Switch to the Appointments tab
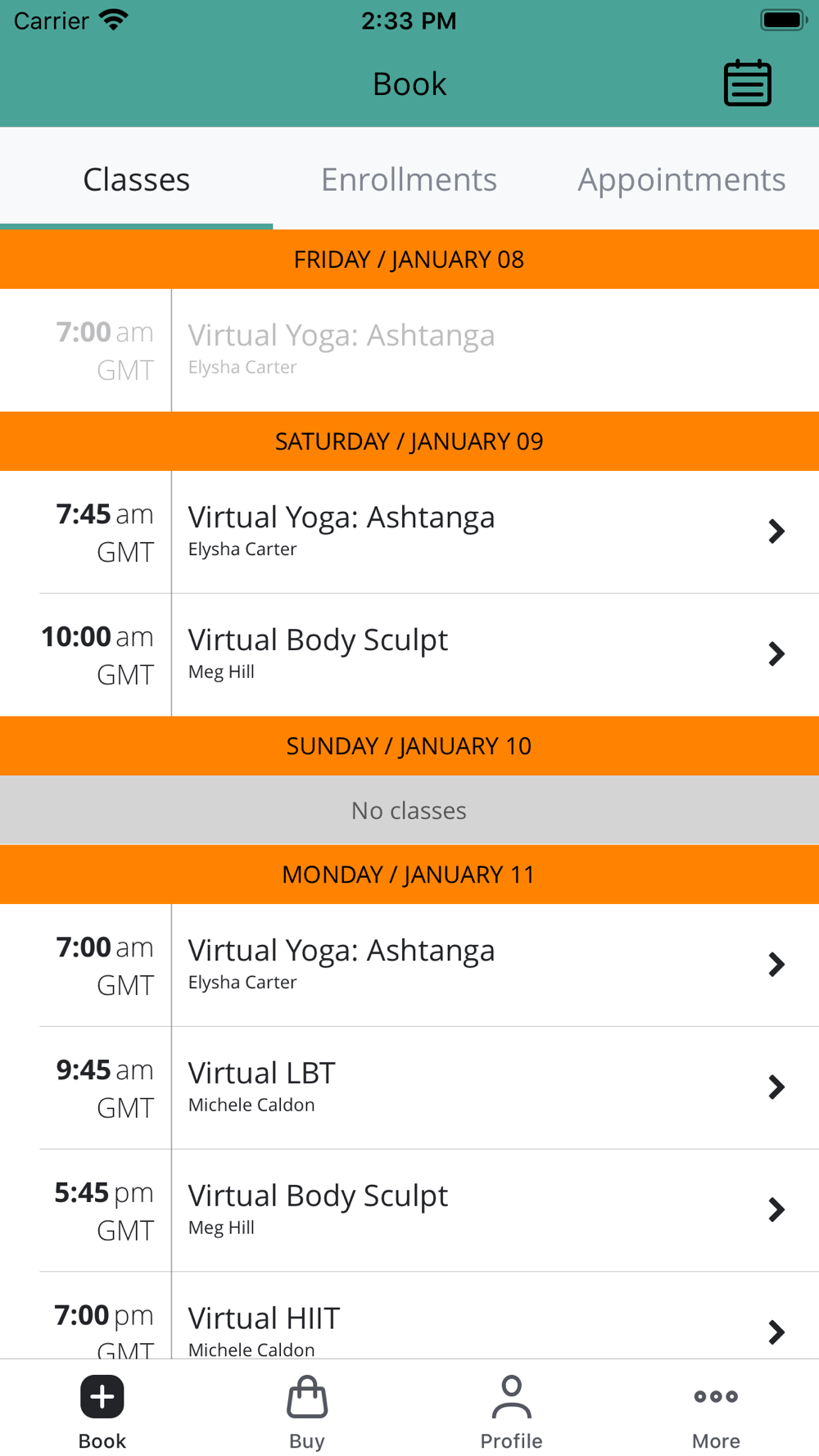 [681, 179]
